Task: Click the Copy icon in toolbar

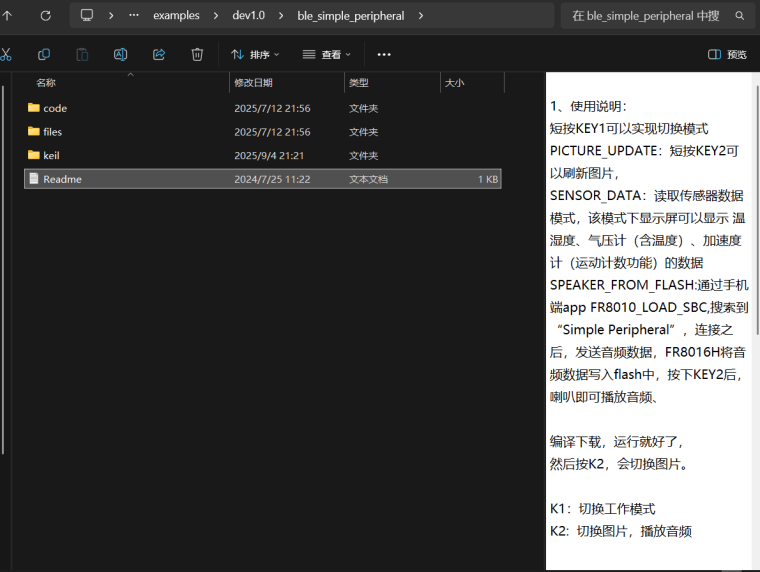Action: click(44, 54)
